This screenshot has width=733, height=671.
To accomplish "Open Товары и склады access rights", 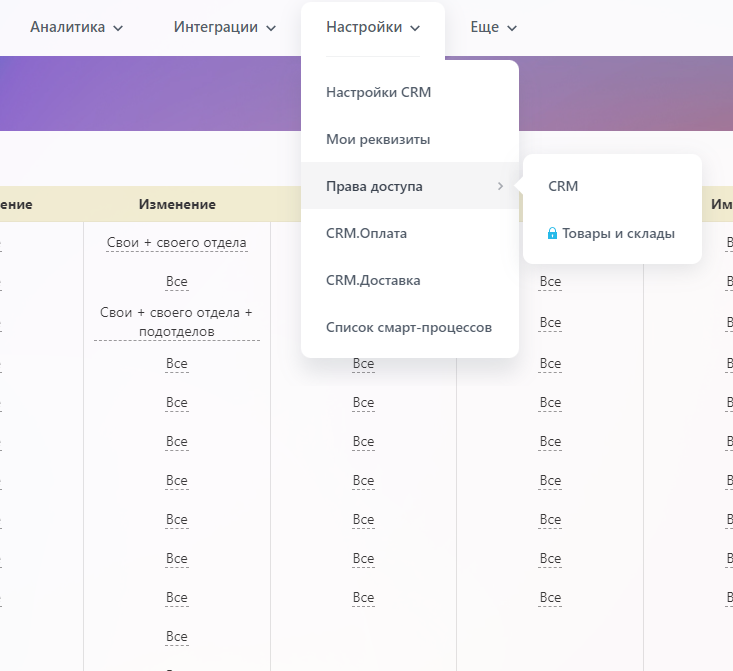I will [618, 234].
